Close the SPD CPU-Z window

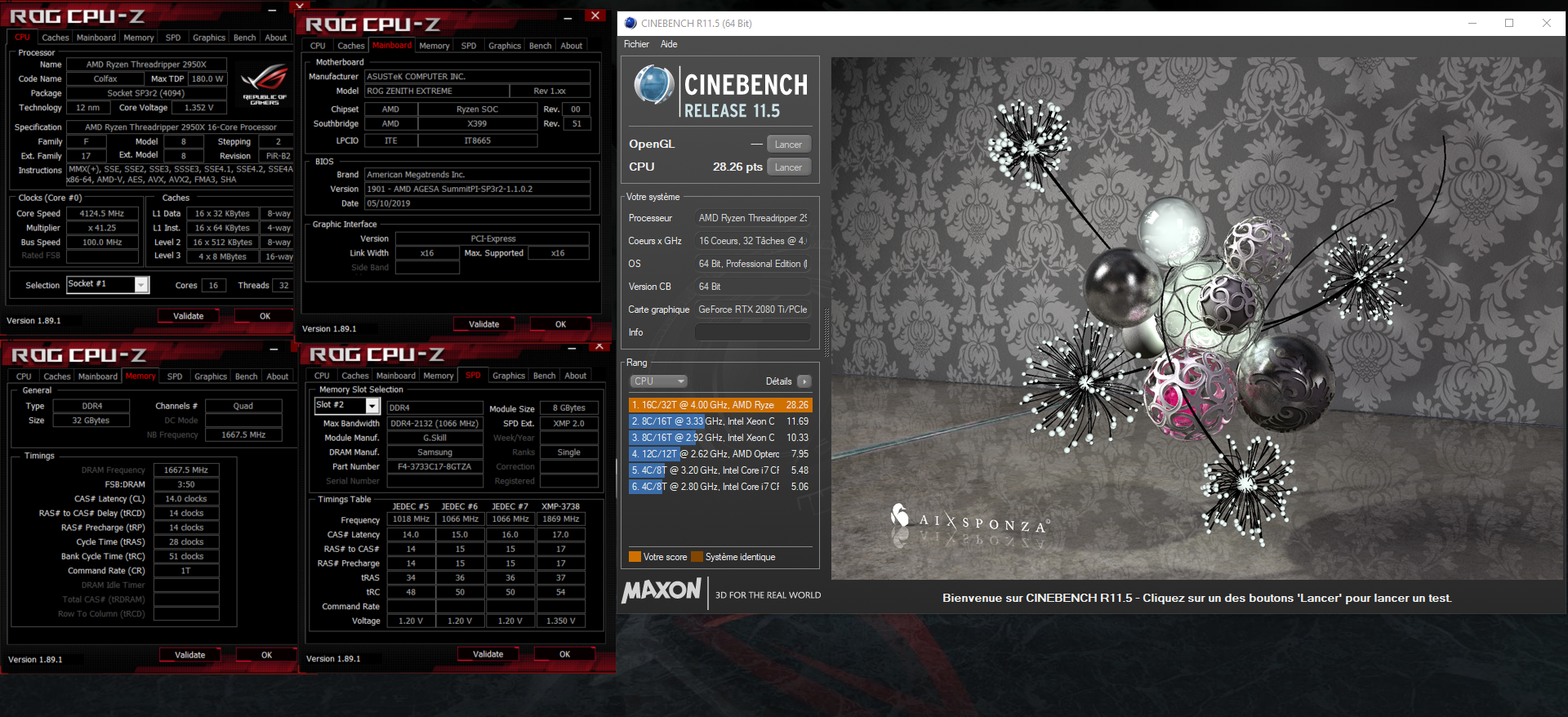tap(599, 346)
